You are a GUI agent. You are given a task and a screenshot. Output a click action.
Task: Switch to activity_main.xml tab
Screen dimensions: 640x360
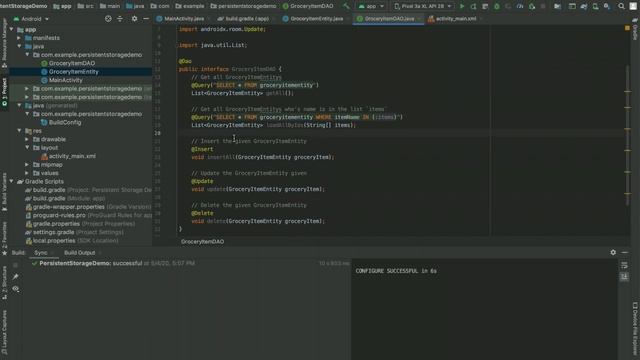coord(456,19)
